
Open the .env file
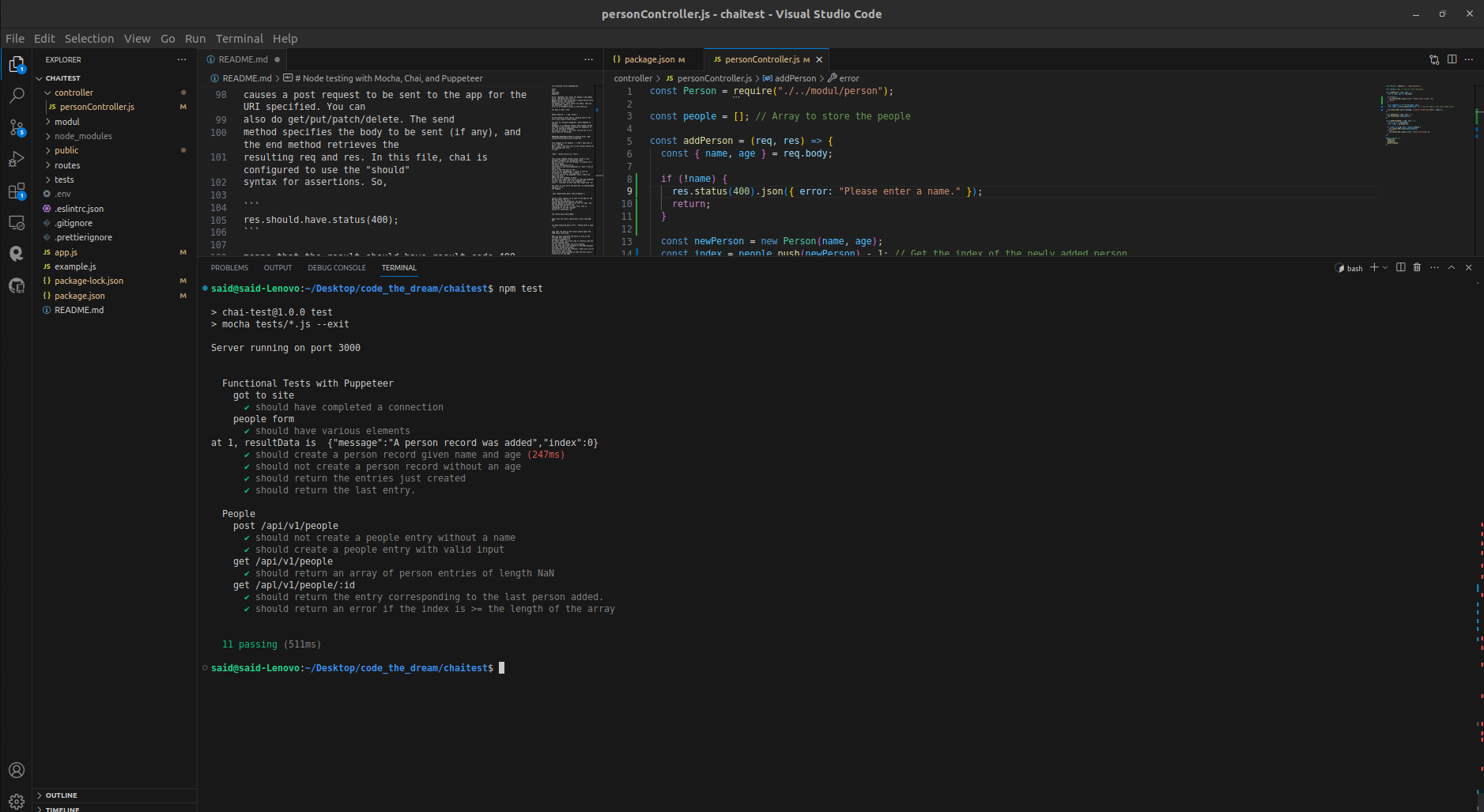114,194
